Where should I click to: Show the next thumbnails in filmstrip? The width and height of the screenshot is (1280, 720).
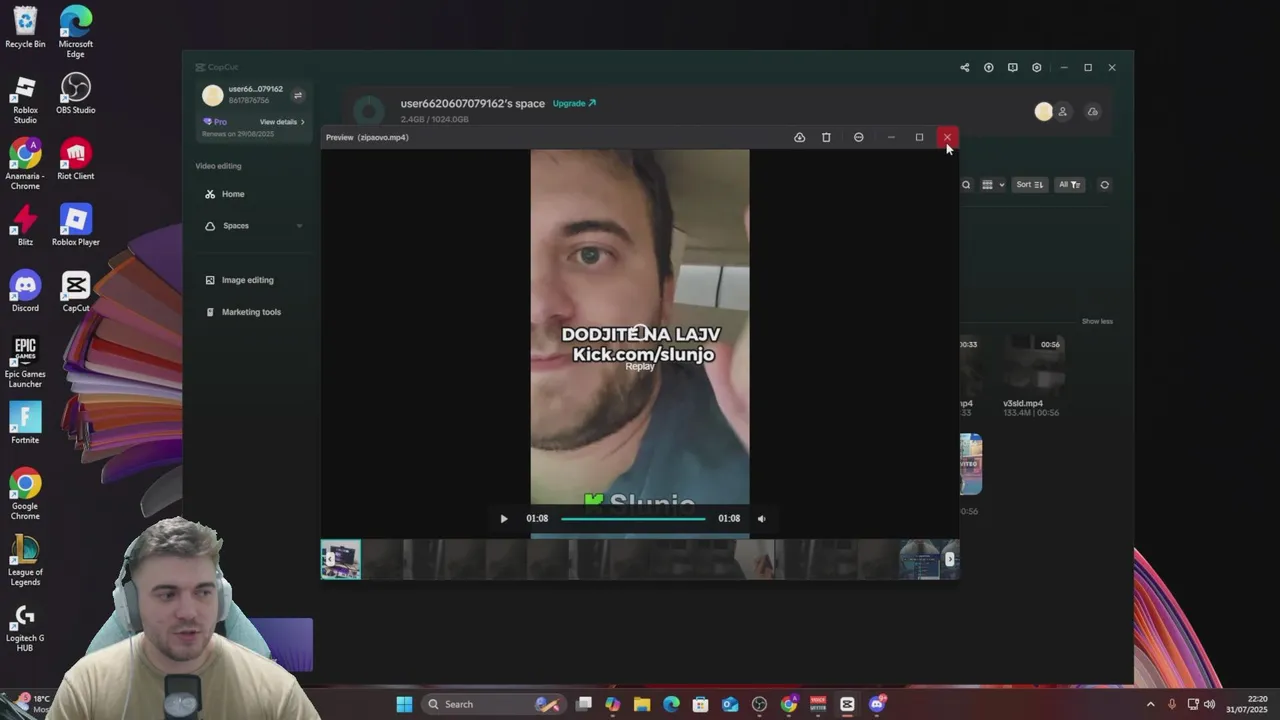(x=950, y=559)
